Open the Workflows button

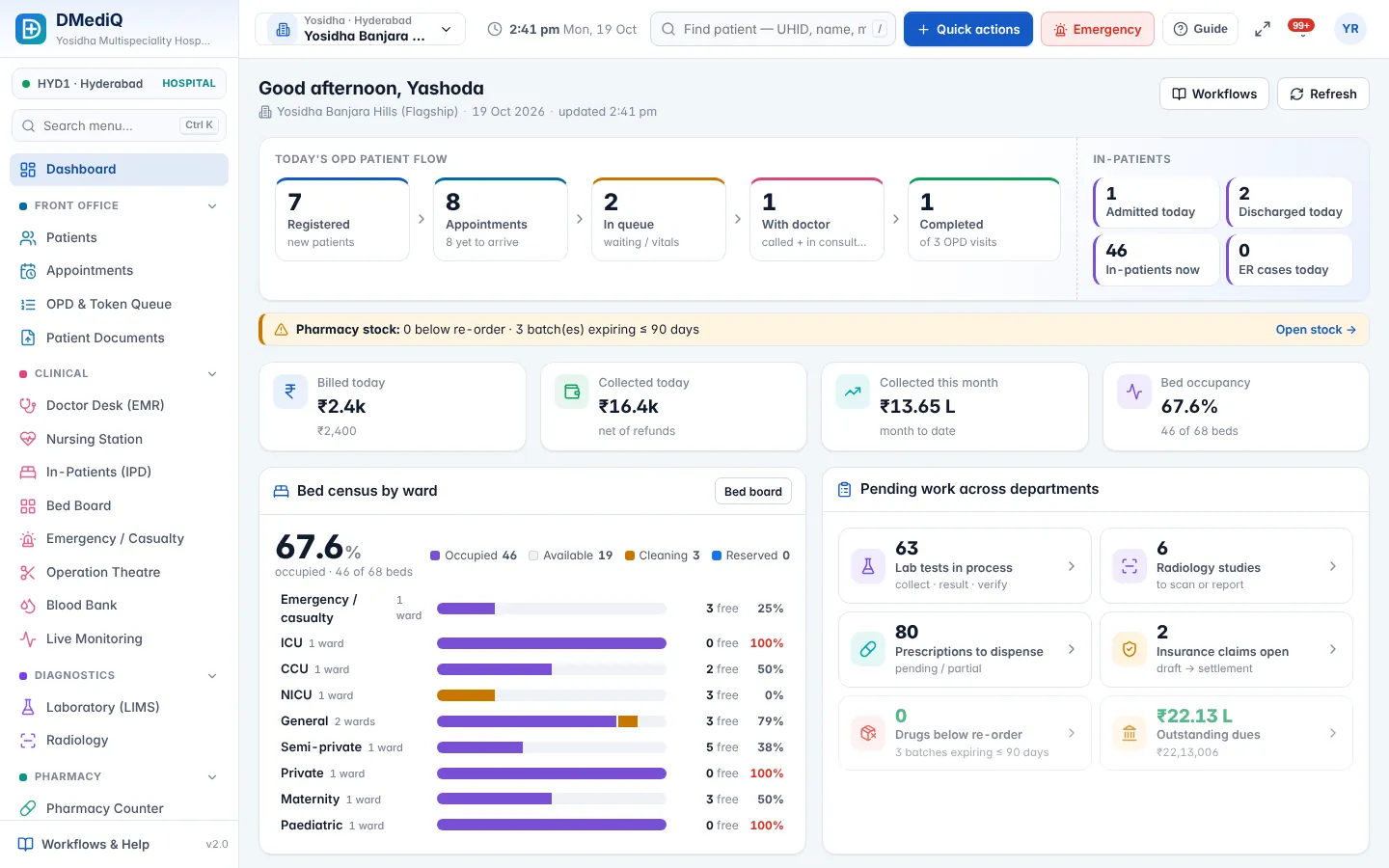click(x=1214, y=94)
